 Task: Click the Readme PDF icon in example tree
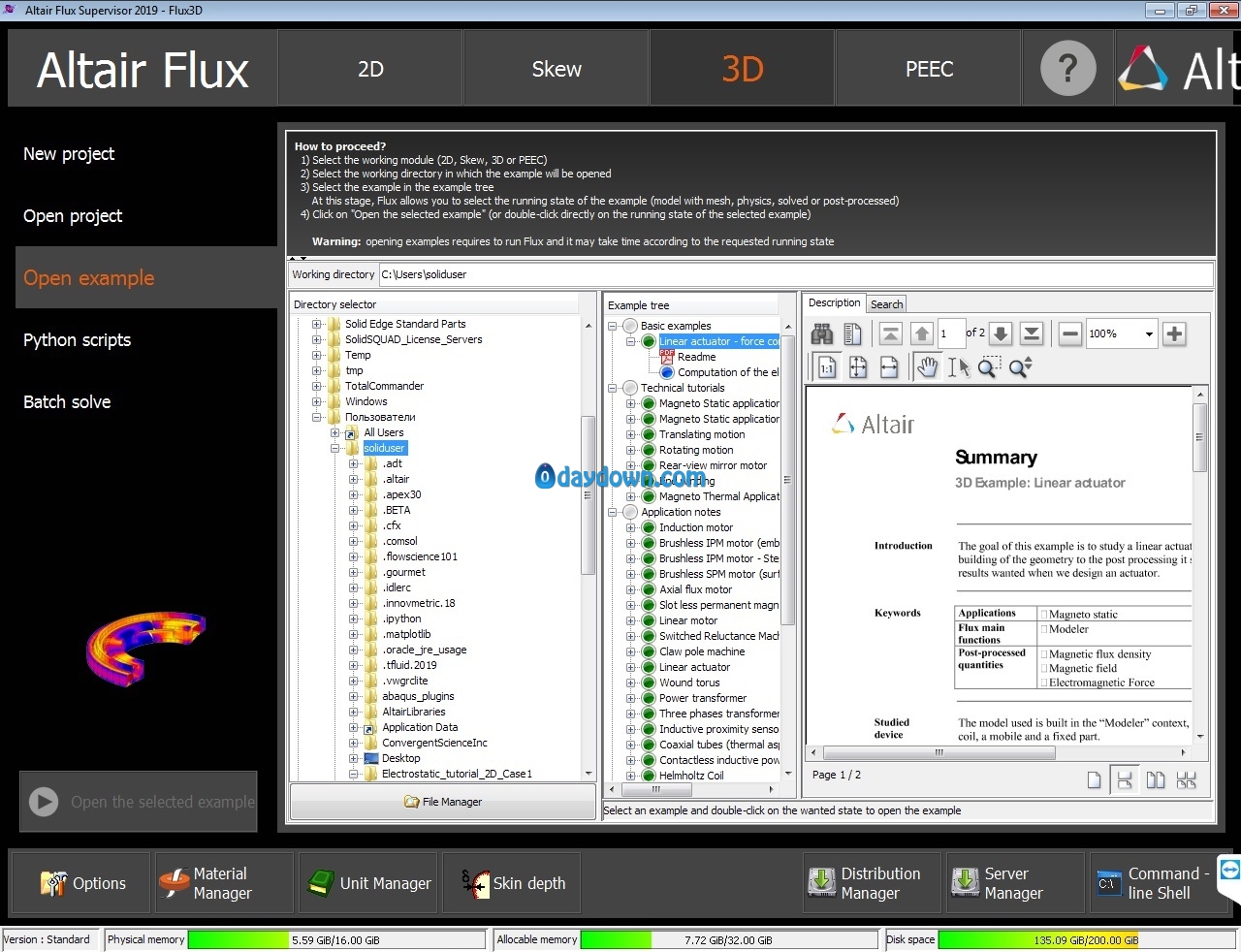point(667,357)
